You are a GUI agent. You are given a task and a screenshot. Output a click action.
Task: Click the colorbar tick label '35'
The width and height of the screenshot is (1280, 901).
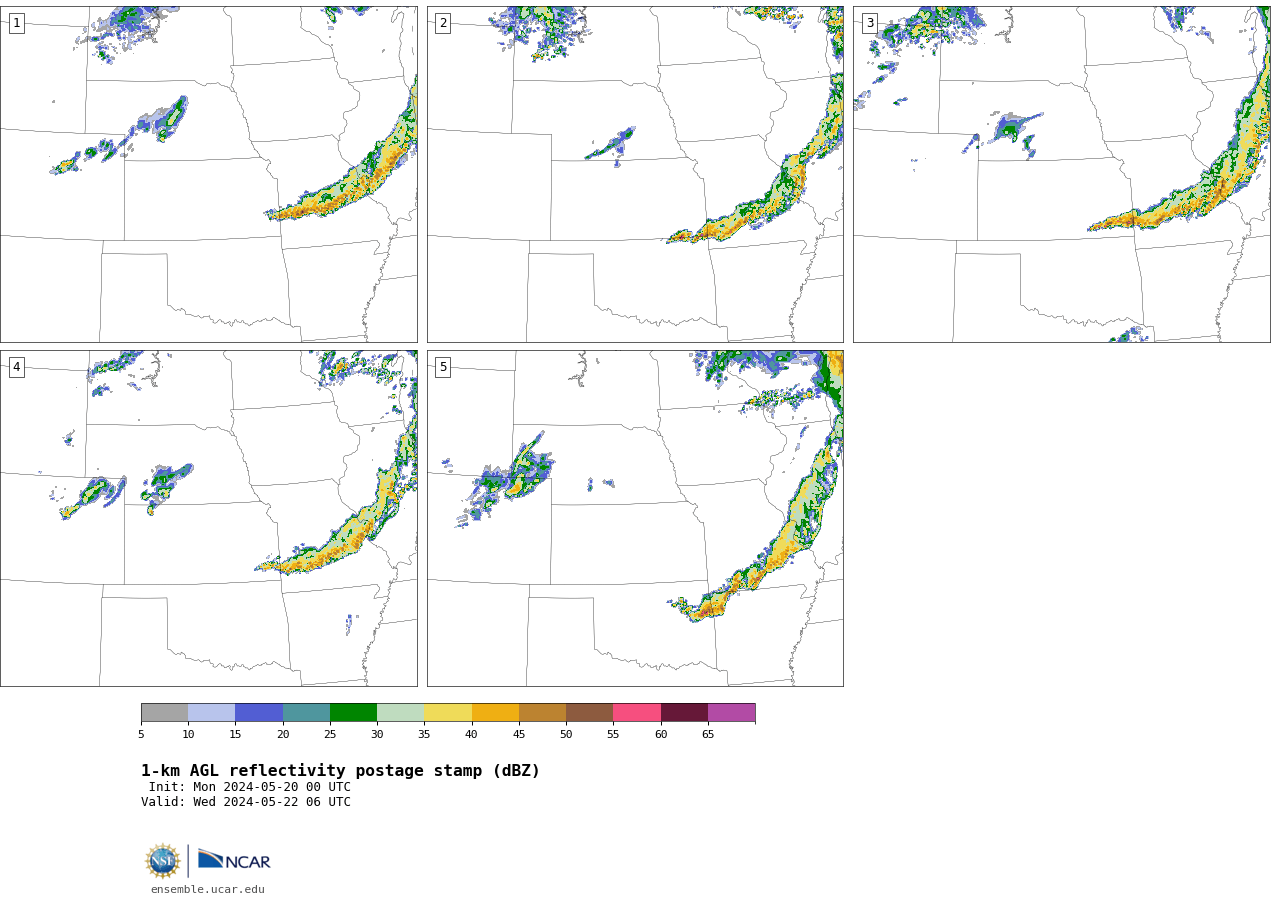point(424,735)
